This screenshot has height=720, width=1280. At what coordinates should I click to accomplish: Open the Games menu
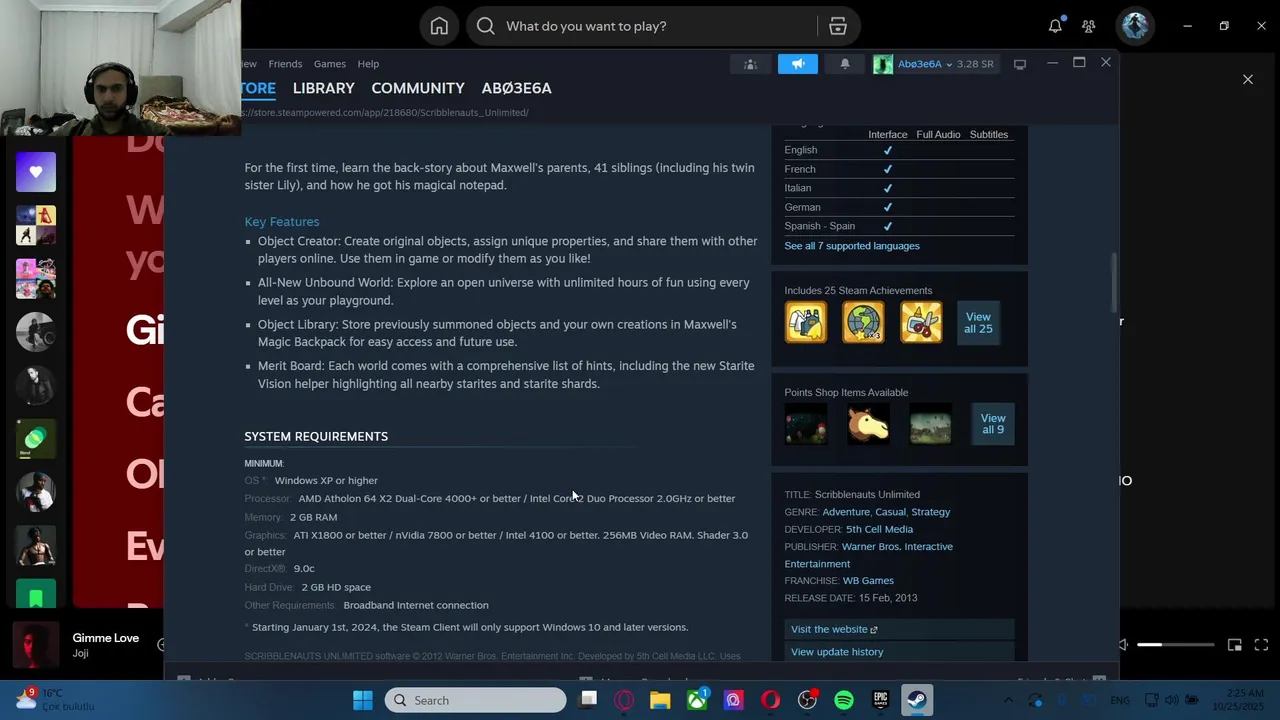click(330, 64)
